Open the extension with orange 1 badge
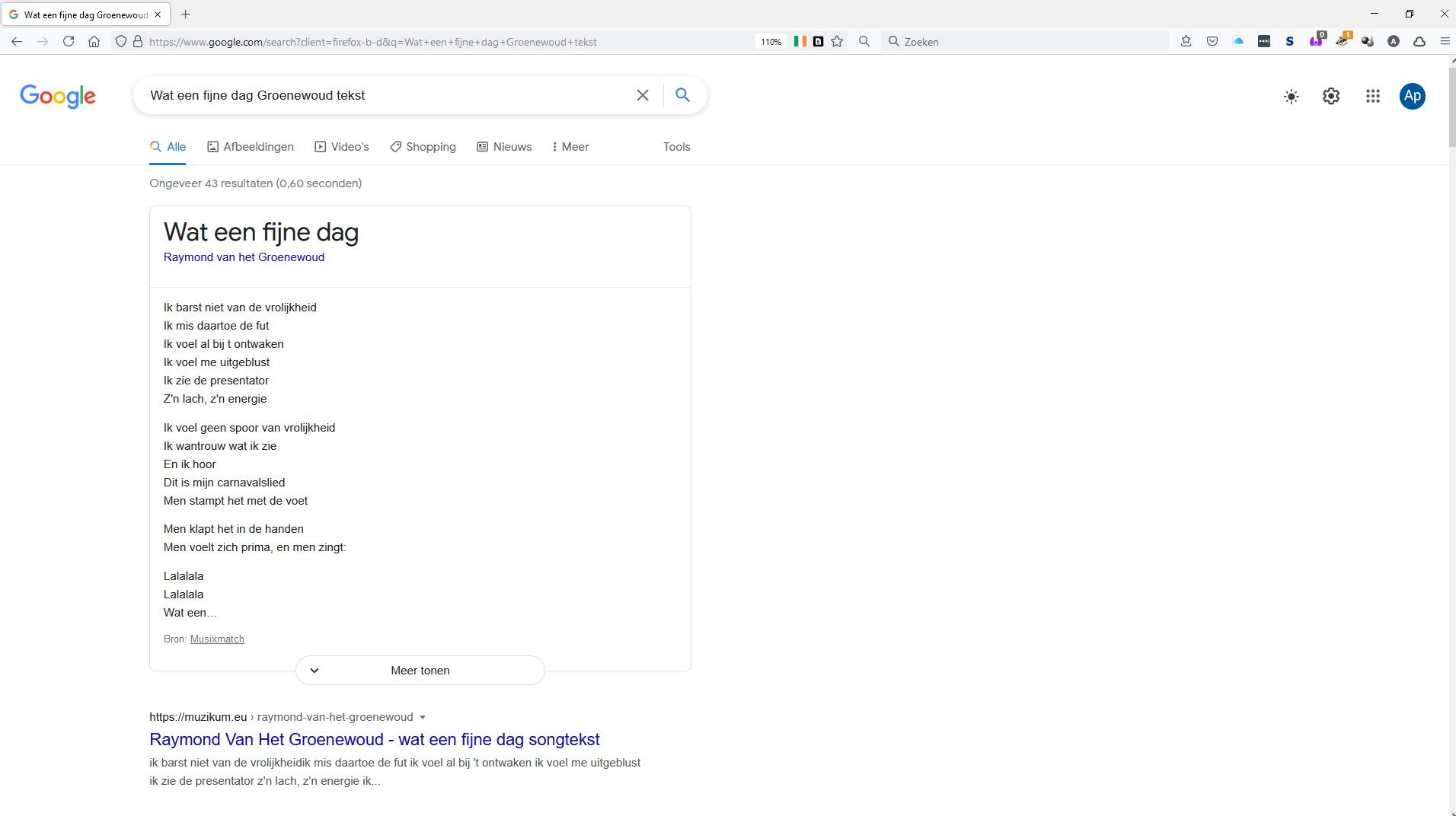Image resolution: width=1456 pixels, height=816 pixels. 1343,40
